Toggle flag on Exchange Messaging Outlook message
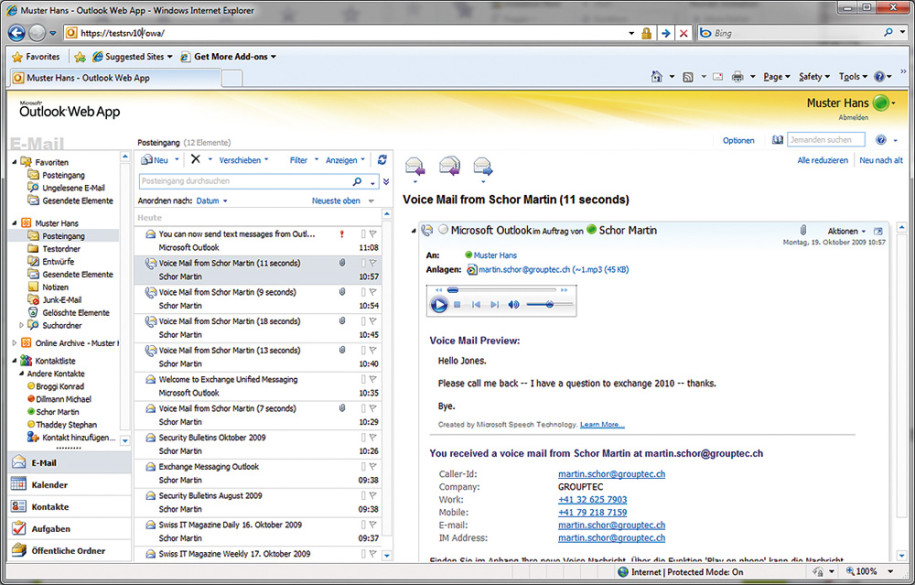 [x=373, y=466]
